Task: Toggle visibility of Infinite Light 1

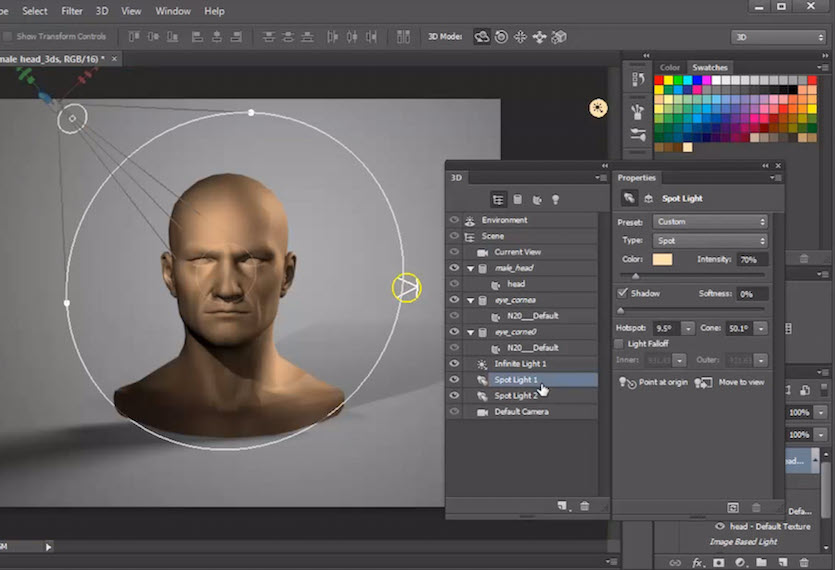Action: point(454,363)
